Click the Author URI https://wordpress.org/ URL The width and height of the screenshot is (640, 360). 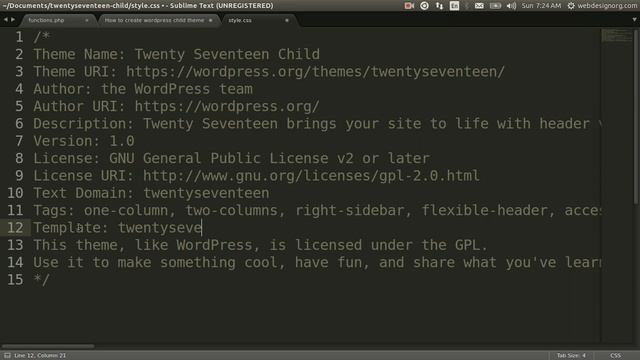(227, 107)
